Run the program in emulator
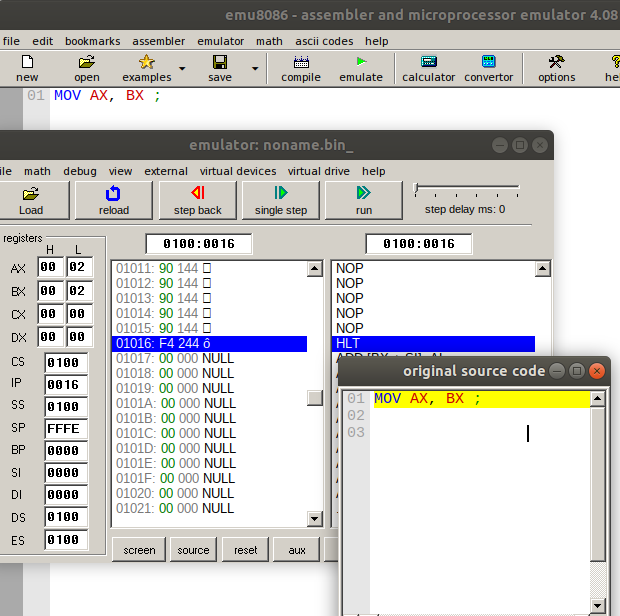This screenshot has height=616, width=620. point(363,193)
